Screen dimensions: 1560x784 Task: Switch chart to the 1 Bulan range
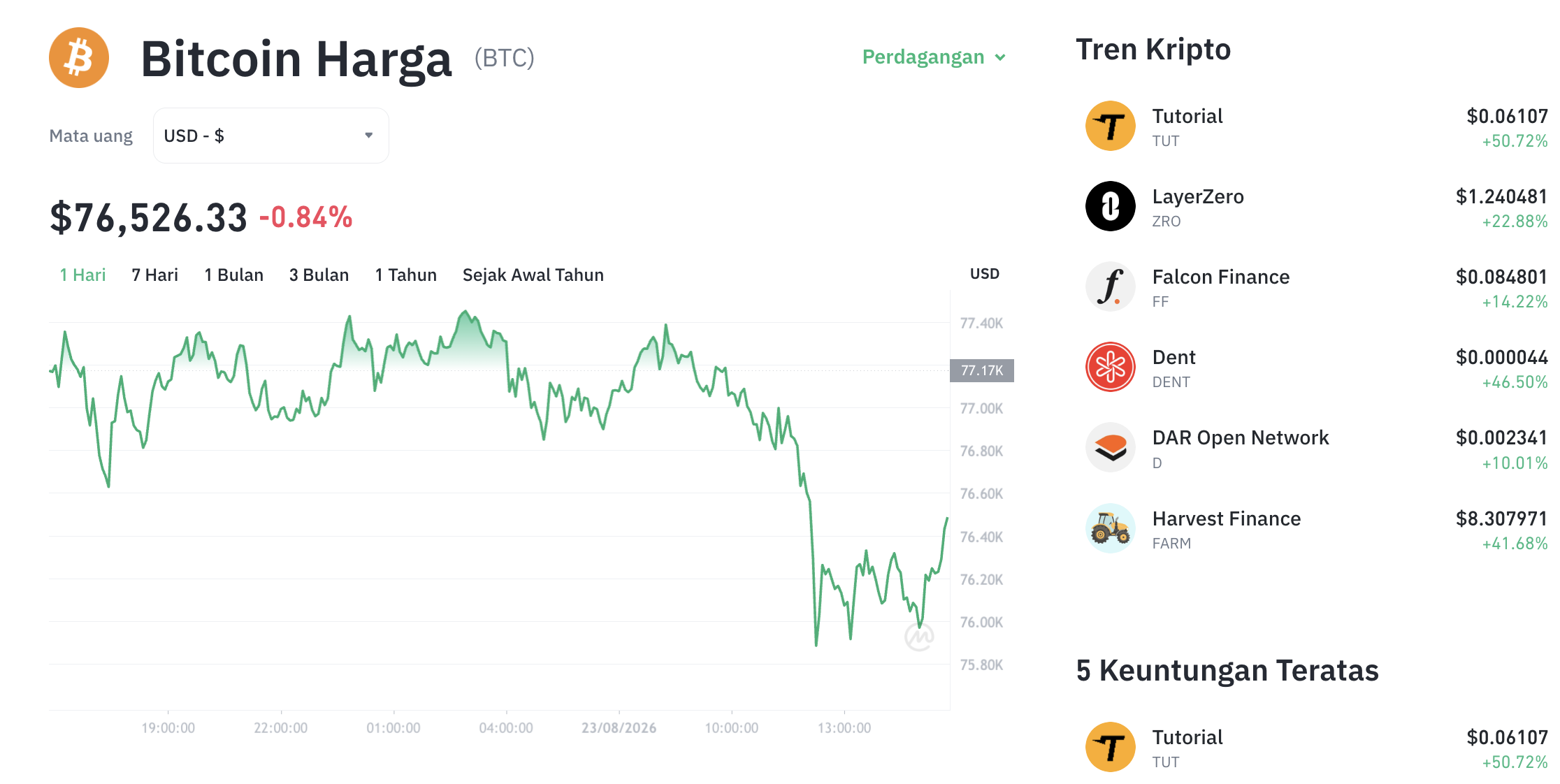pyautogui.click(x=233, y=275)
